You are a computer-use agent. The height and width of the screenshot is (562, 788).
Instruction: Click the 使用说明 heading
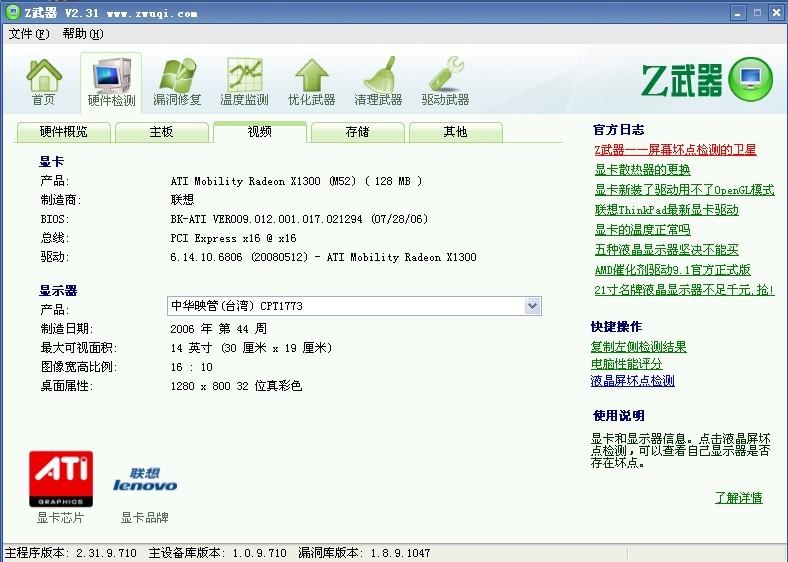(619, 416)
